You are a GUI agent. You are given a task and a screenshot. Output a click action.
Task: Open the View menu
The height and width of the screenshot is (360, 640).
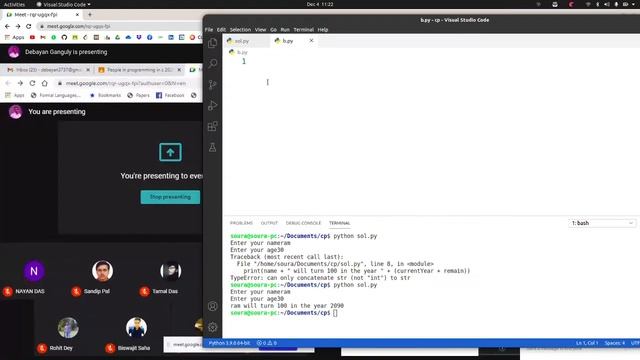tap(260, 30)
